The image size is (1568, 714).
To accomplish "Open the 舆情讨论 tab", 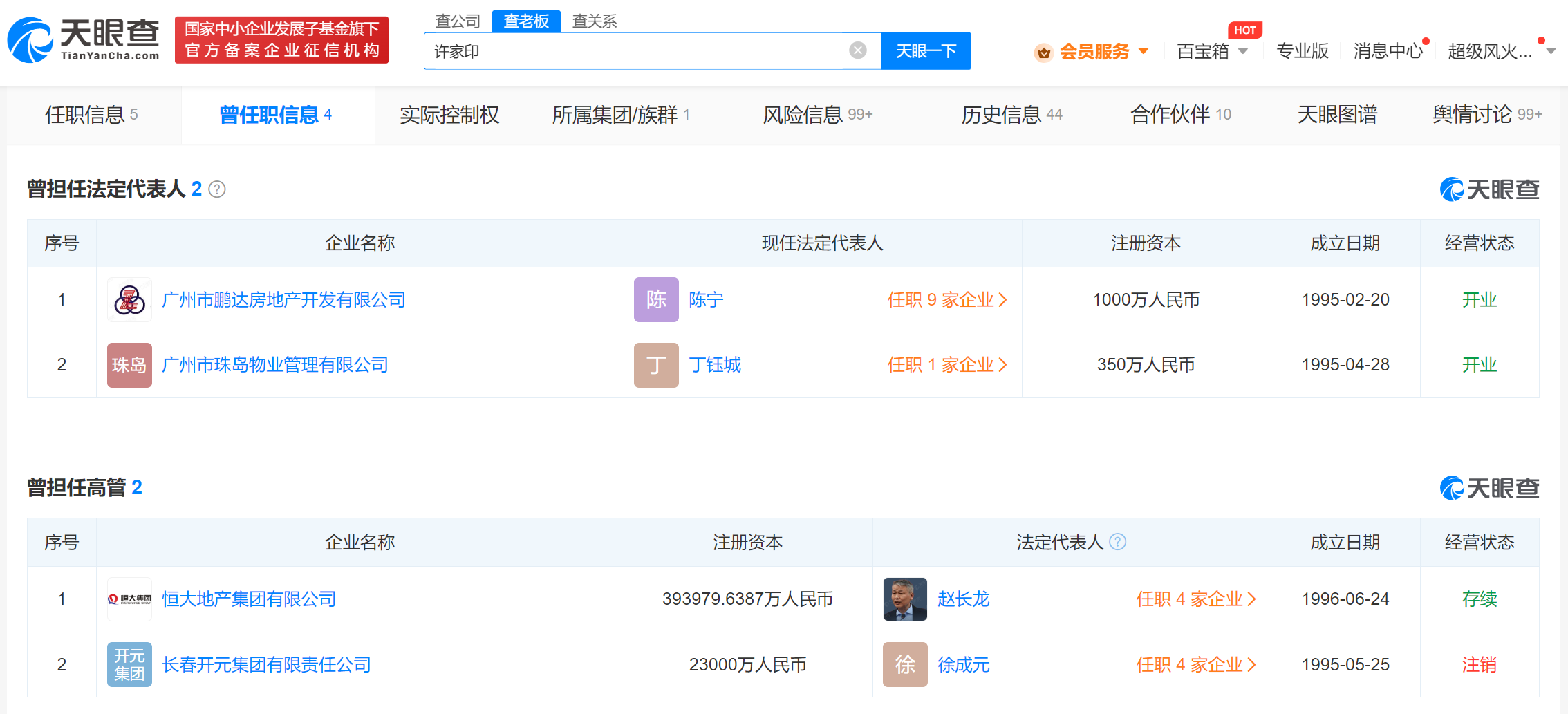I will click(1487, 115).
